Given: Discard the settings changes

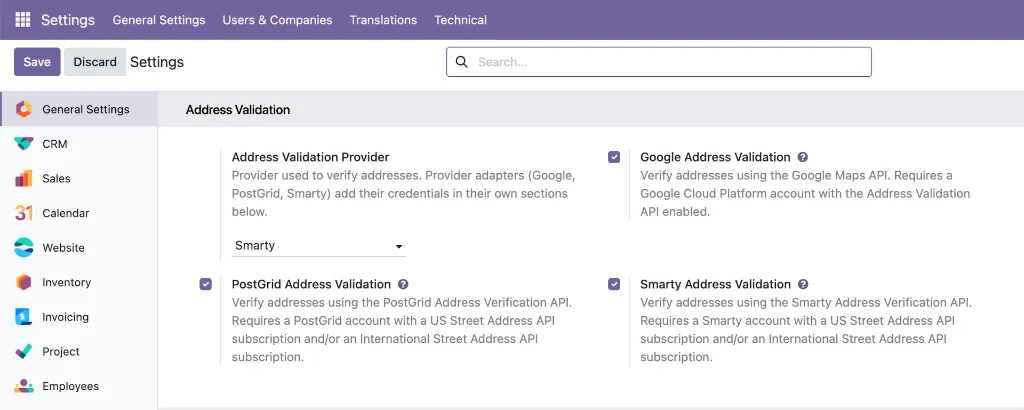Looking at the screenshot, I should [x=95, y=62].
